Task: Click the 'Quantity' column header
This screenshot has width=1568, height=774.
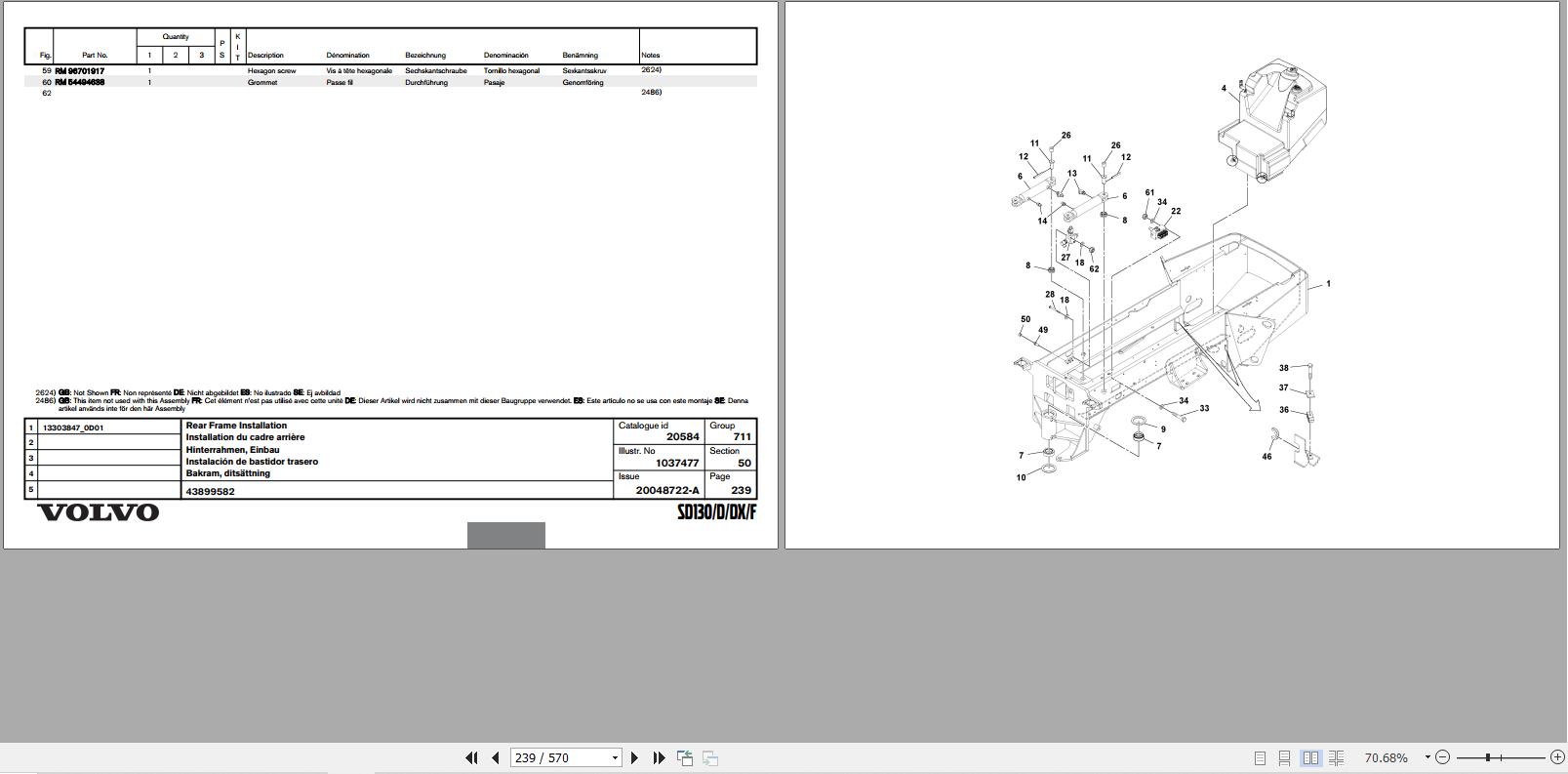Action: [176, 37]
